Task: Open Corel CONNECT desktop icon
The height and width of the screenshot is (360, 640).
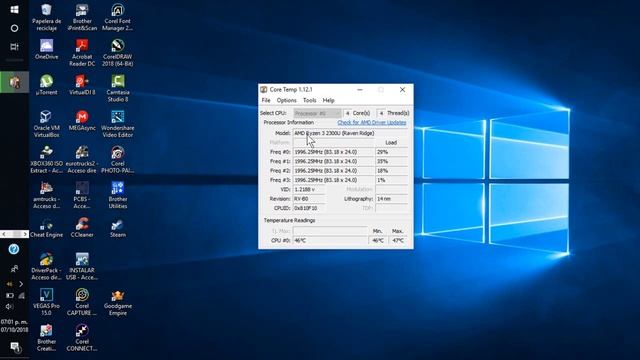Action: (x=82, y=337)
